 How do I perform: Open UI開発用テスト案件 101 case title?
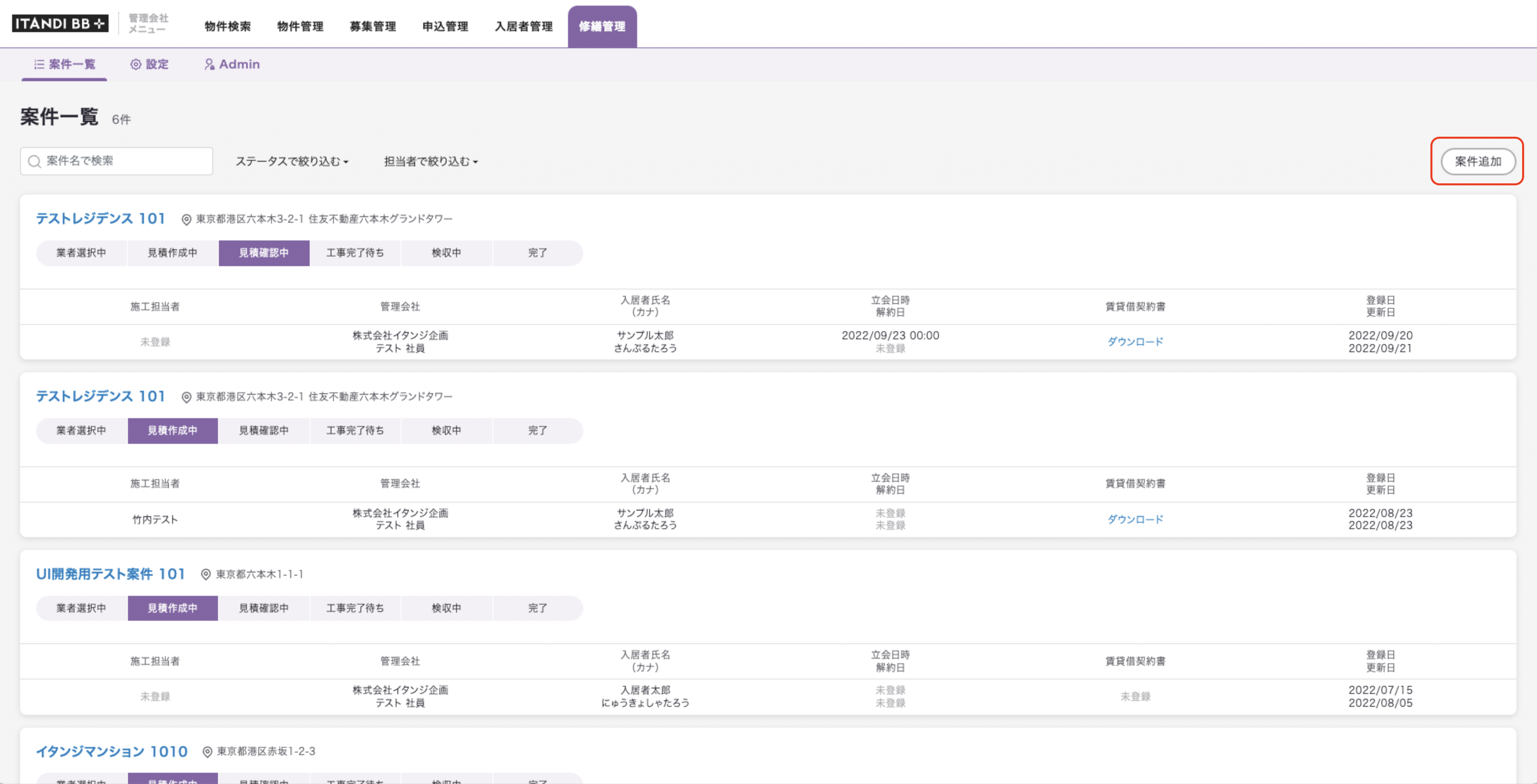pos(110,574)
